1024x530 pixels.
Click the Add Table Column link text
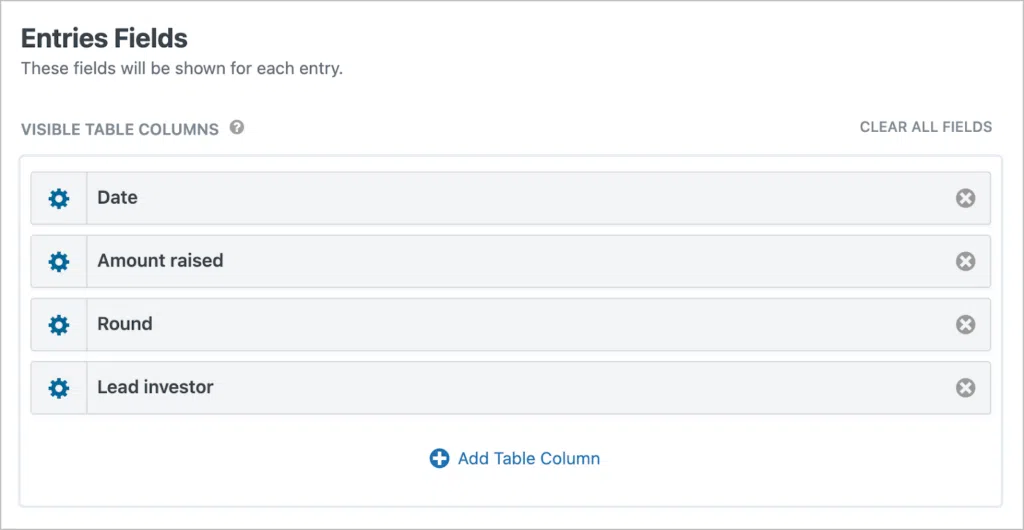[529, 459]
